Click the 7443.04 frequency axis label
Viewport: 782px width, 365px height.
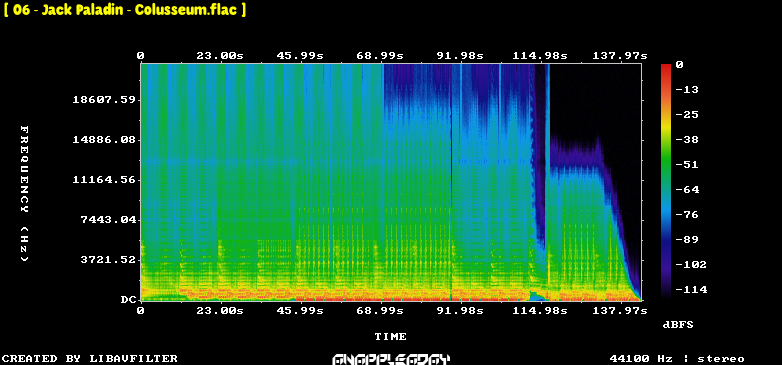click(x=107, y=219)
